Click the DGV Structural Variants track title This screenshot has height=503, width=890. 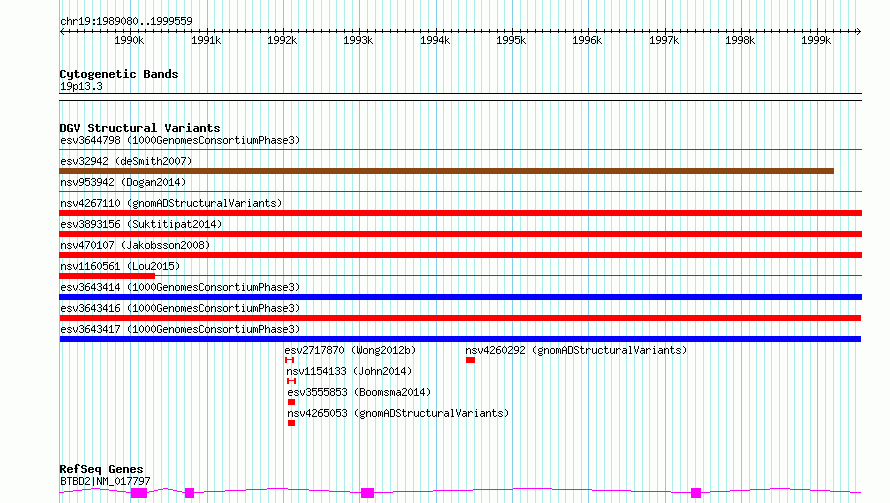tap(140, 128)
